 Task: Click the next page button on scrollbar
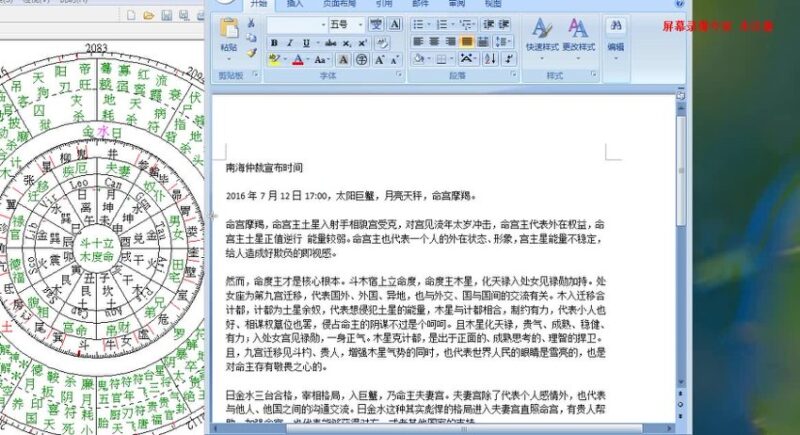point(681,415)
